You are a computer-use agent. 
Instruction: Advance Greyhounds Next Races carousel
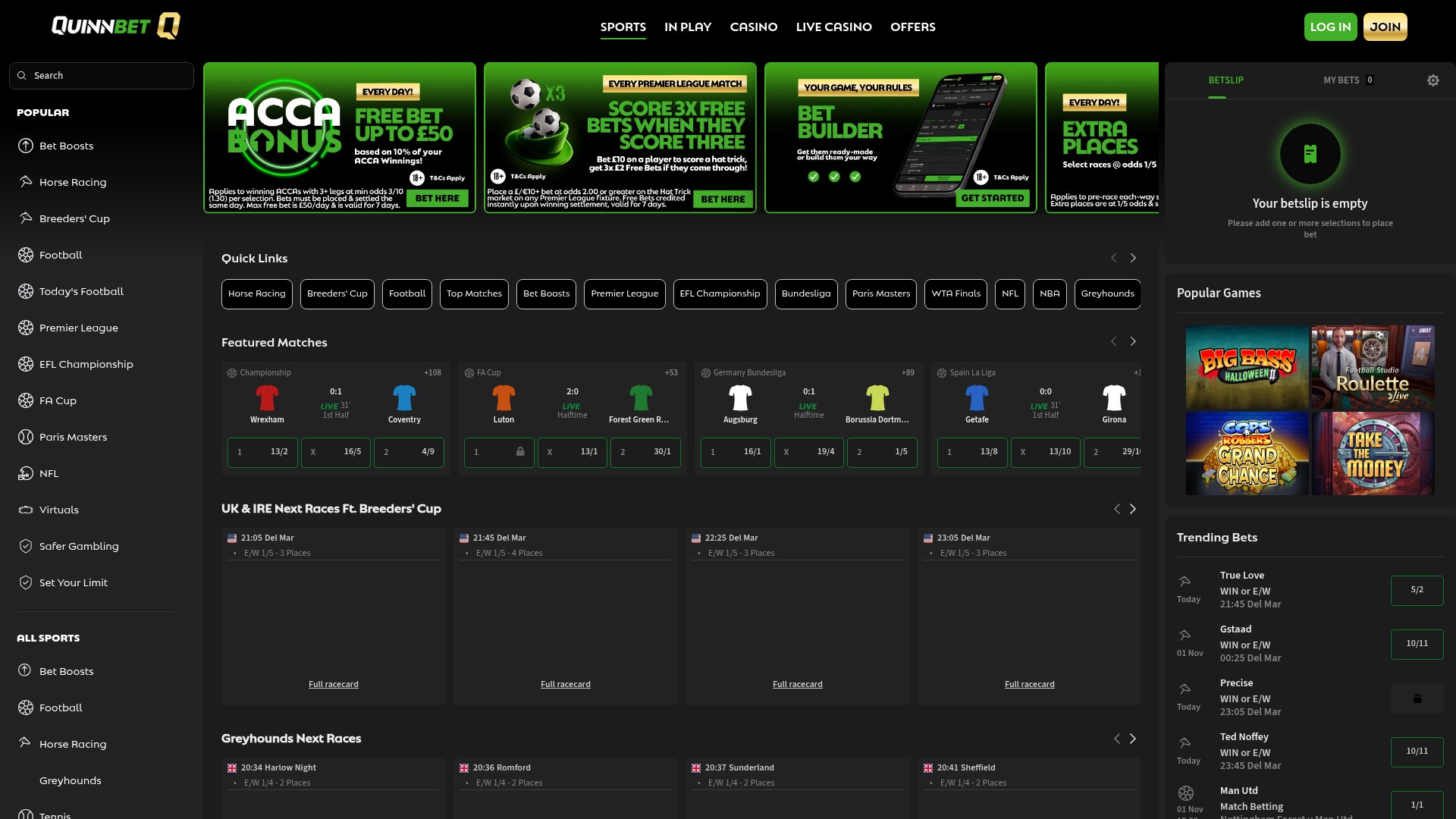tap(1133, 739)
